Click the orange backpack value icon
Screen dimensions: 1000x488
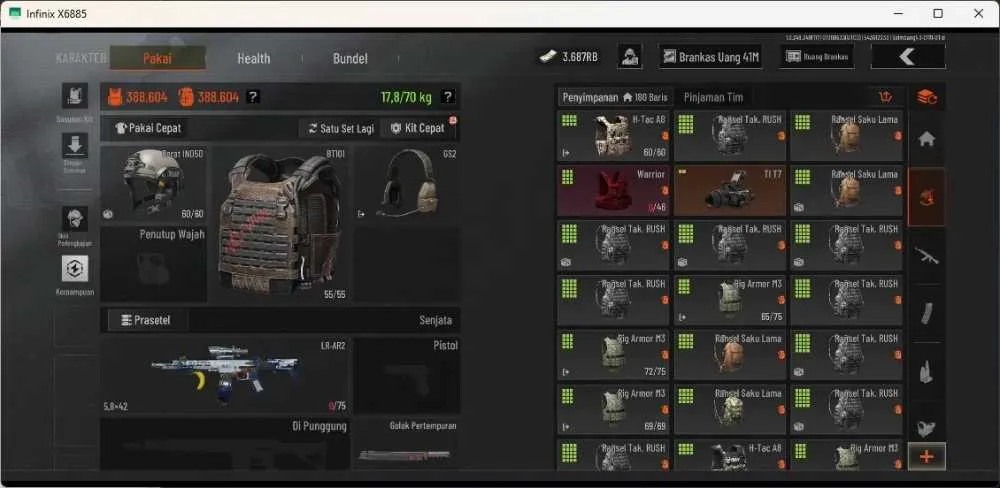point(186,97)
